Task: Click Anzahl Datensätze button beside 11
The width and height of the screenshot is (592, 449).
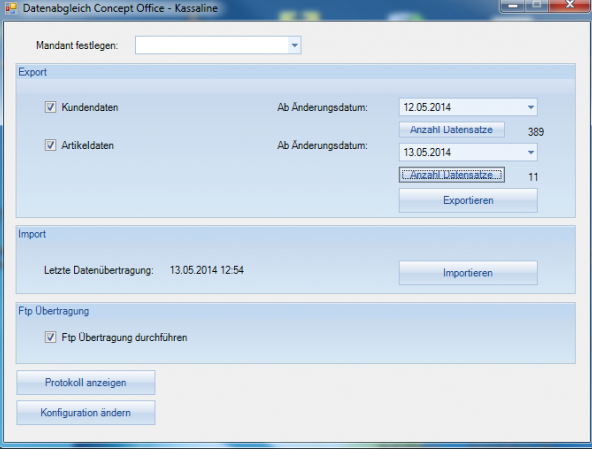Action: pyautogui.click(x=452, y=175)
